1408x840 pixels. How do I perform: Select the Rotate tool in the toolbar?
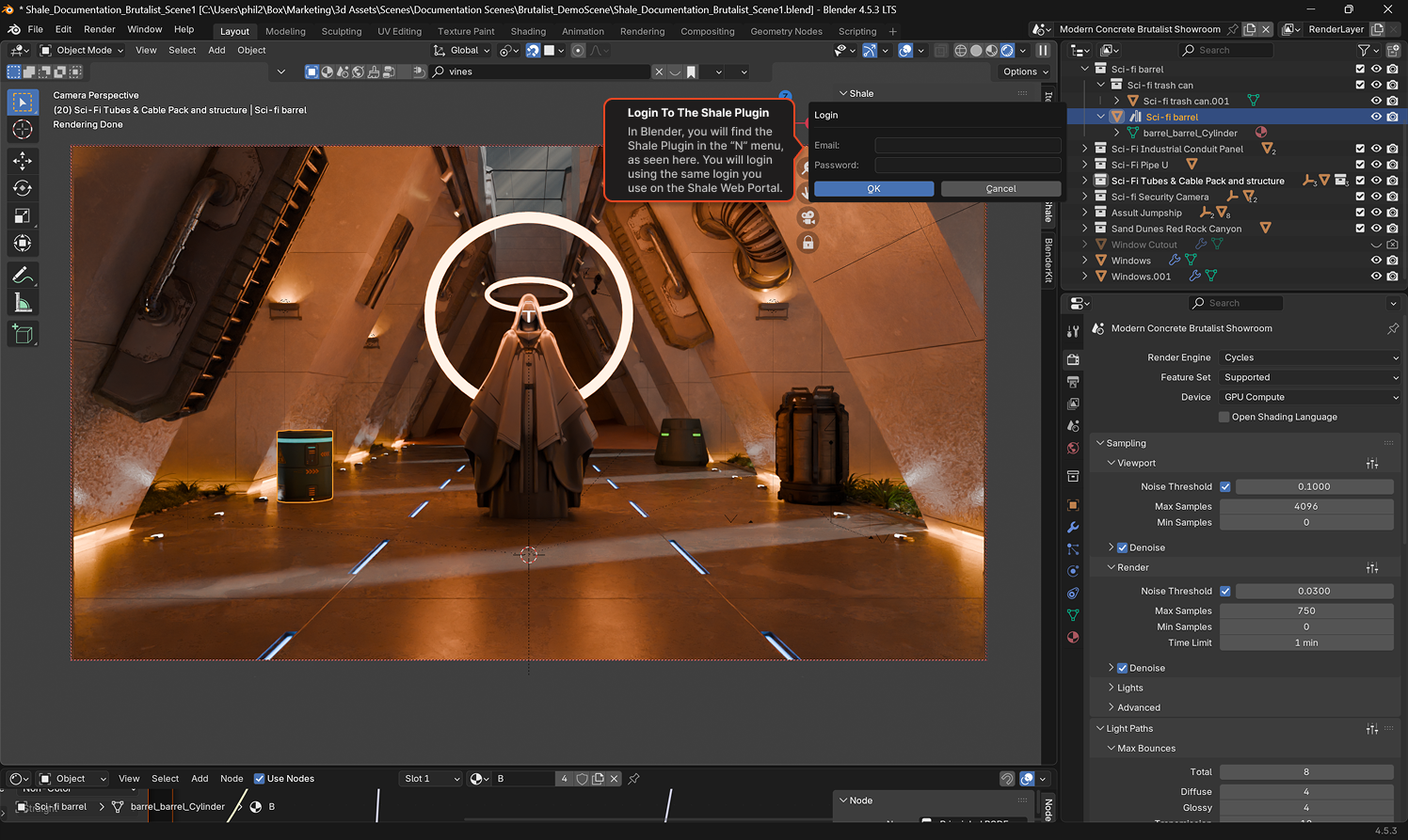point(23,188)
